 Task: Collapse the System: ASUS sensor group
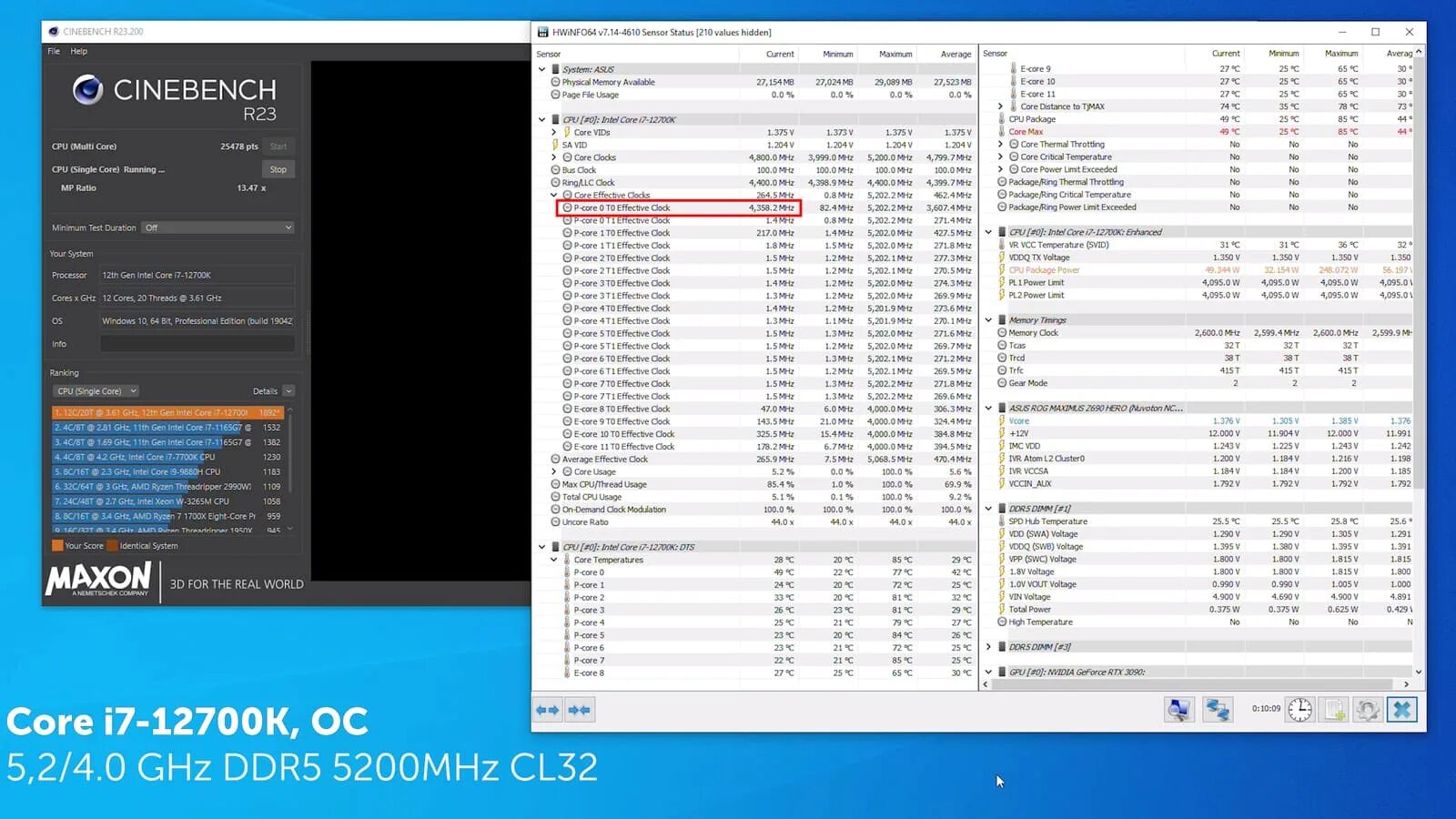tap(542, 69)
